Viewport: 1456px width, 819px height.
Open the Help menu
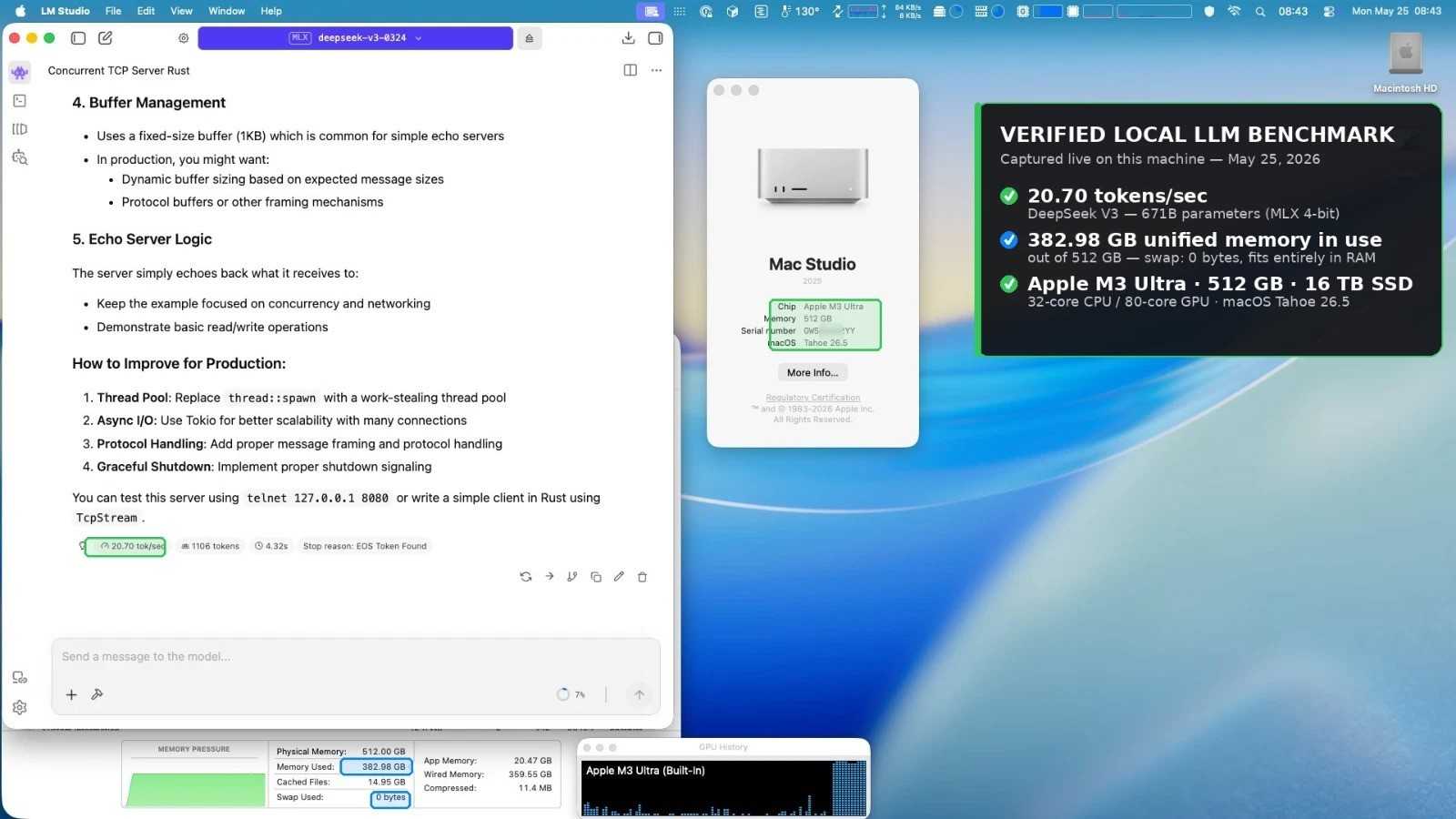271,11
